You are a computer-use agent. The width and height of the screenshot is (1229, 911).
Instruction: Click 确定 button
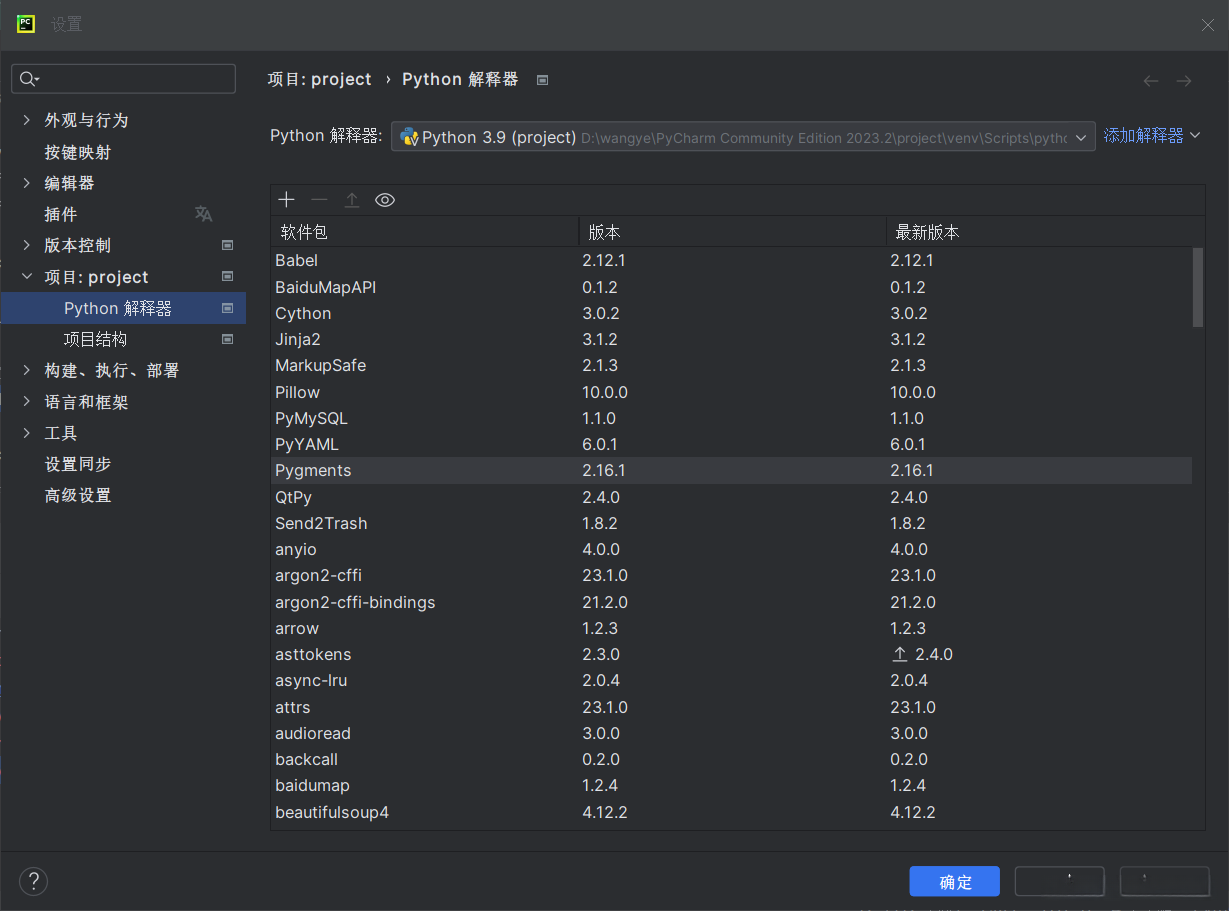pos(955,881)
